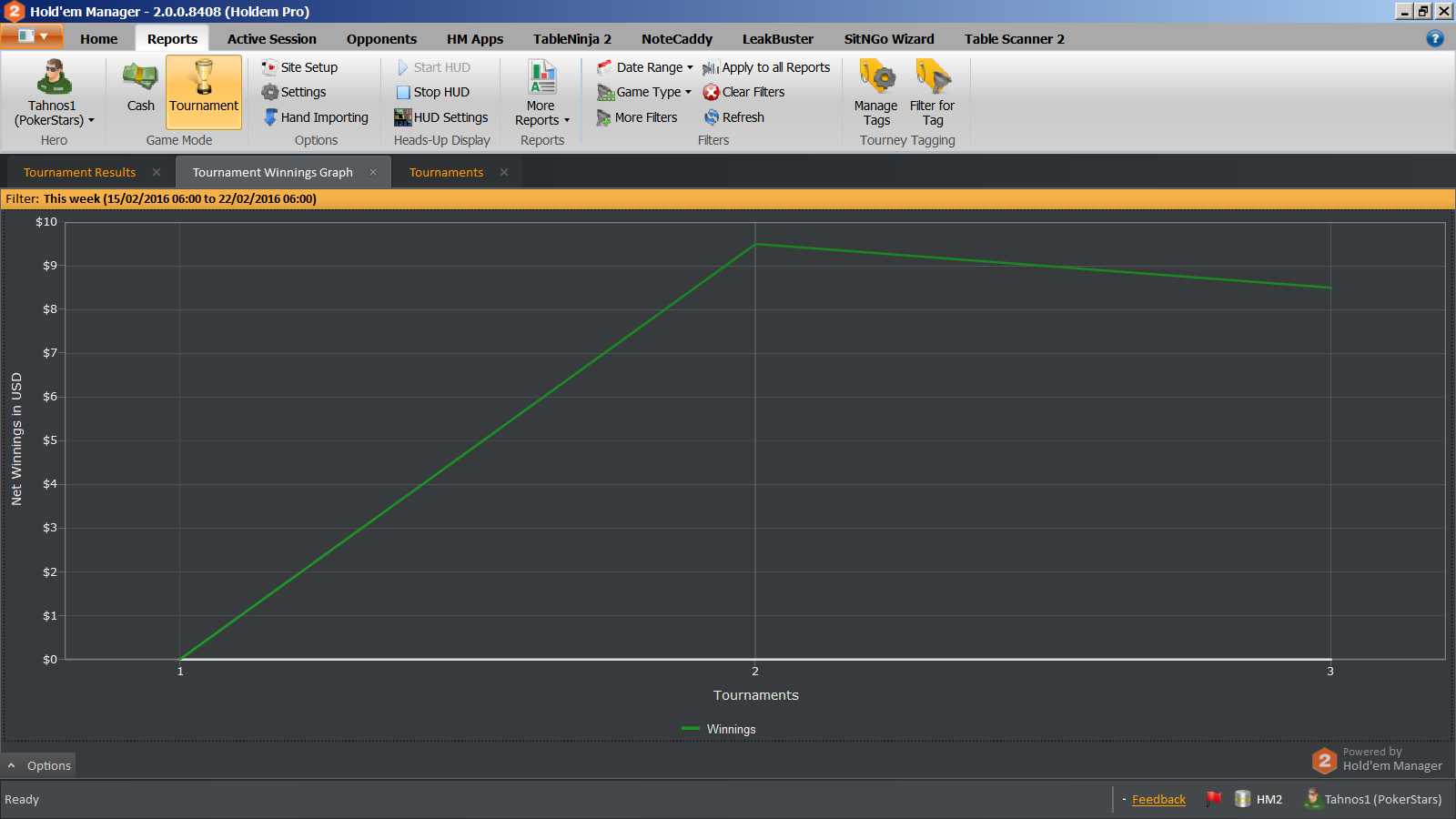The image size is (1456, 819).
Task: Click the Winnings legend green swatch
Action: pyautogui.click(x=691, y=728)
